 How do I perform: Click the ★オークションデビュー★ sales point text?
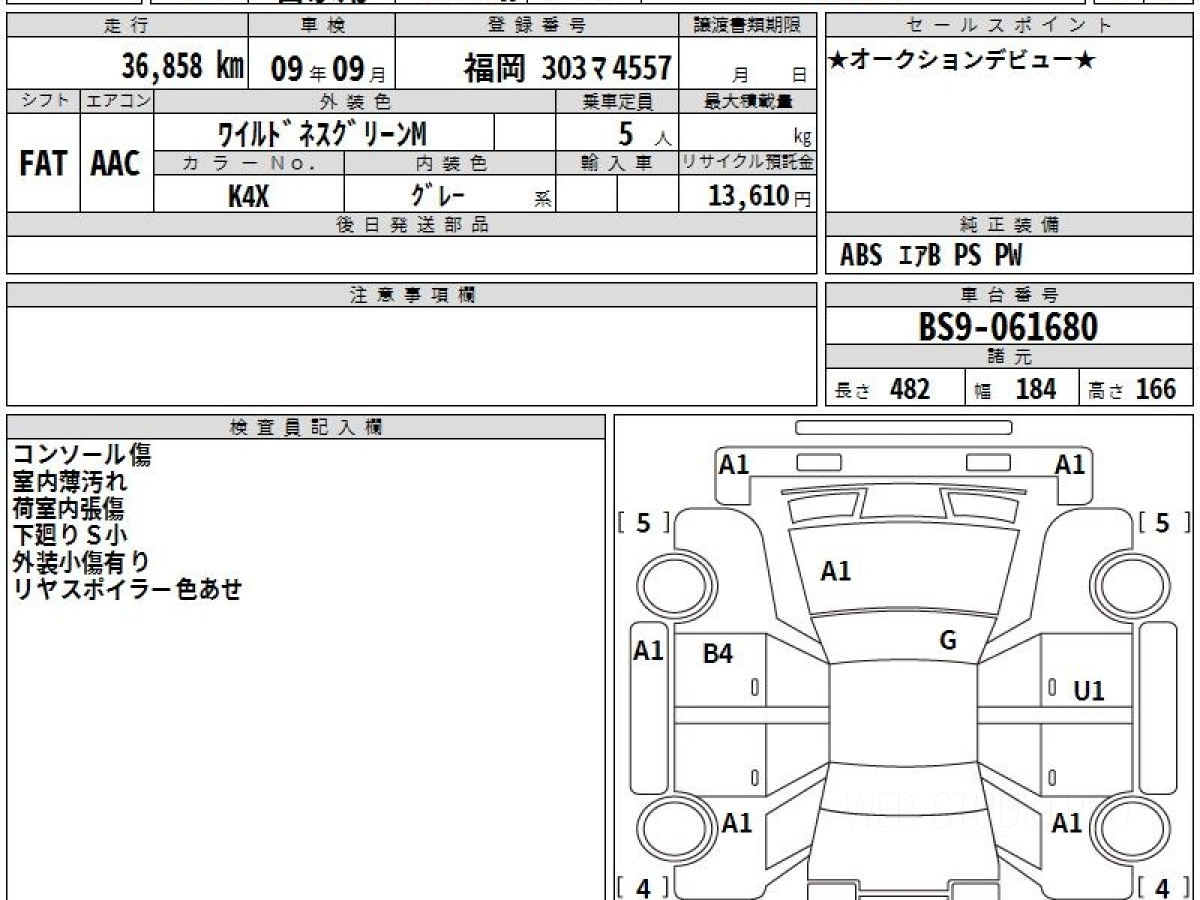click(962, 62)
